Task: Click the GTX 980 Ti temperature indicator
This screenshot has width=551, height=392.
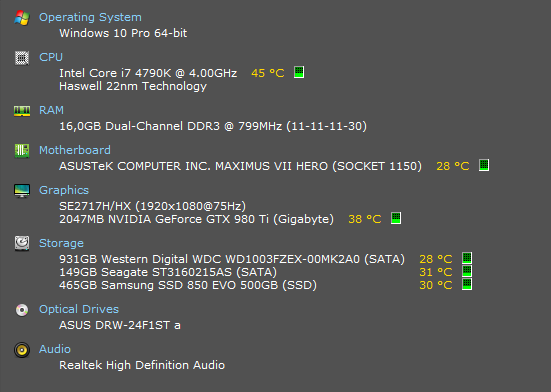Action: pyautogui.click(x=396, y=218)
